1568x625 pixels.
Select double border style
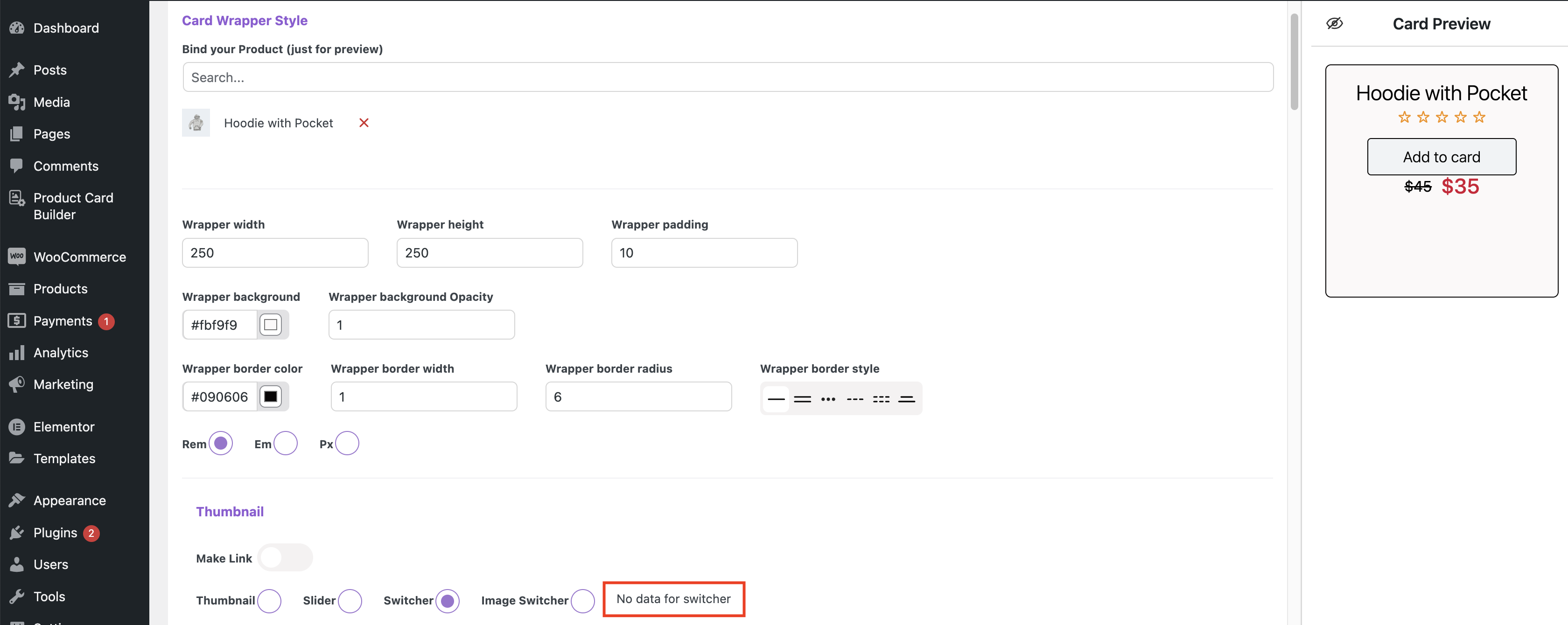(x=802, y=399)
